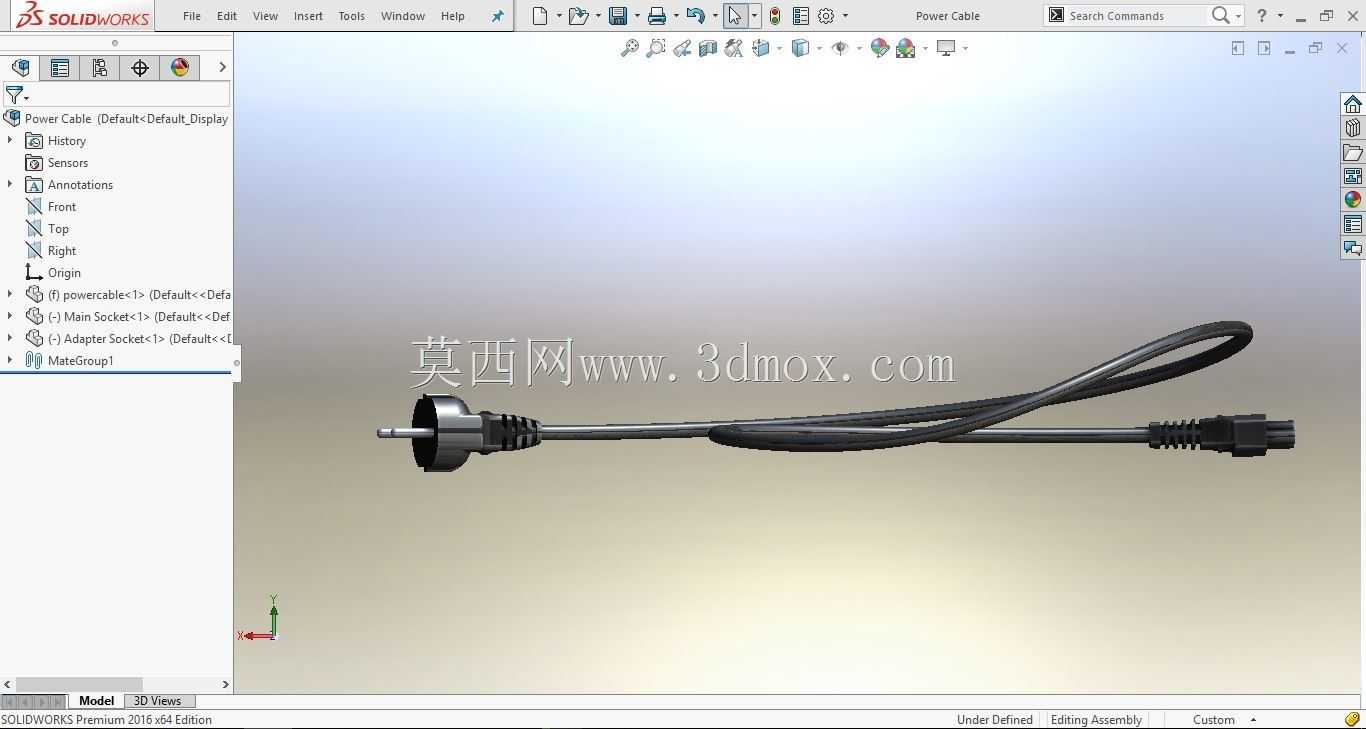
Task: Open File Properties icon beside Rebuild
Action: click(800, 16)
